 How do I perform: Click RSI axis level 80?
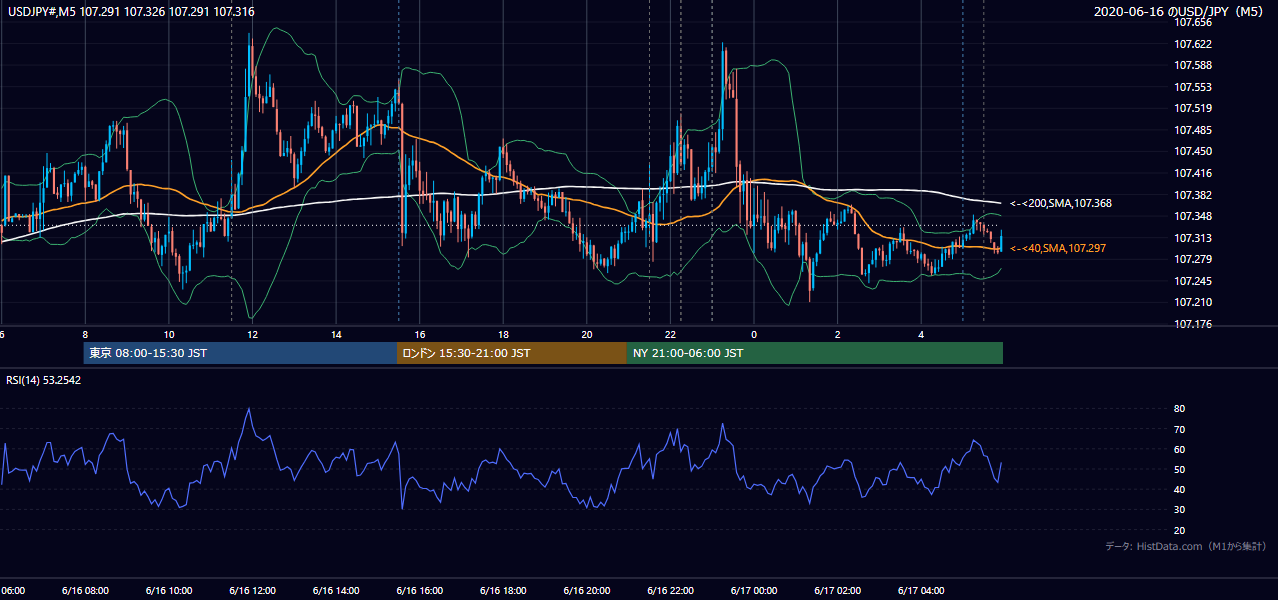click(1179, 409)
